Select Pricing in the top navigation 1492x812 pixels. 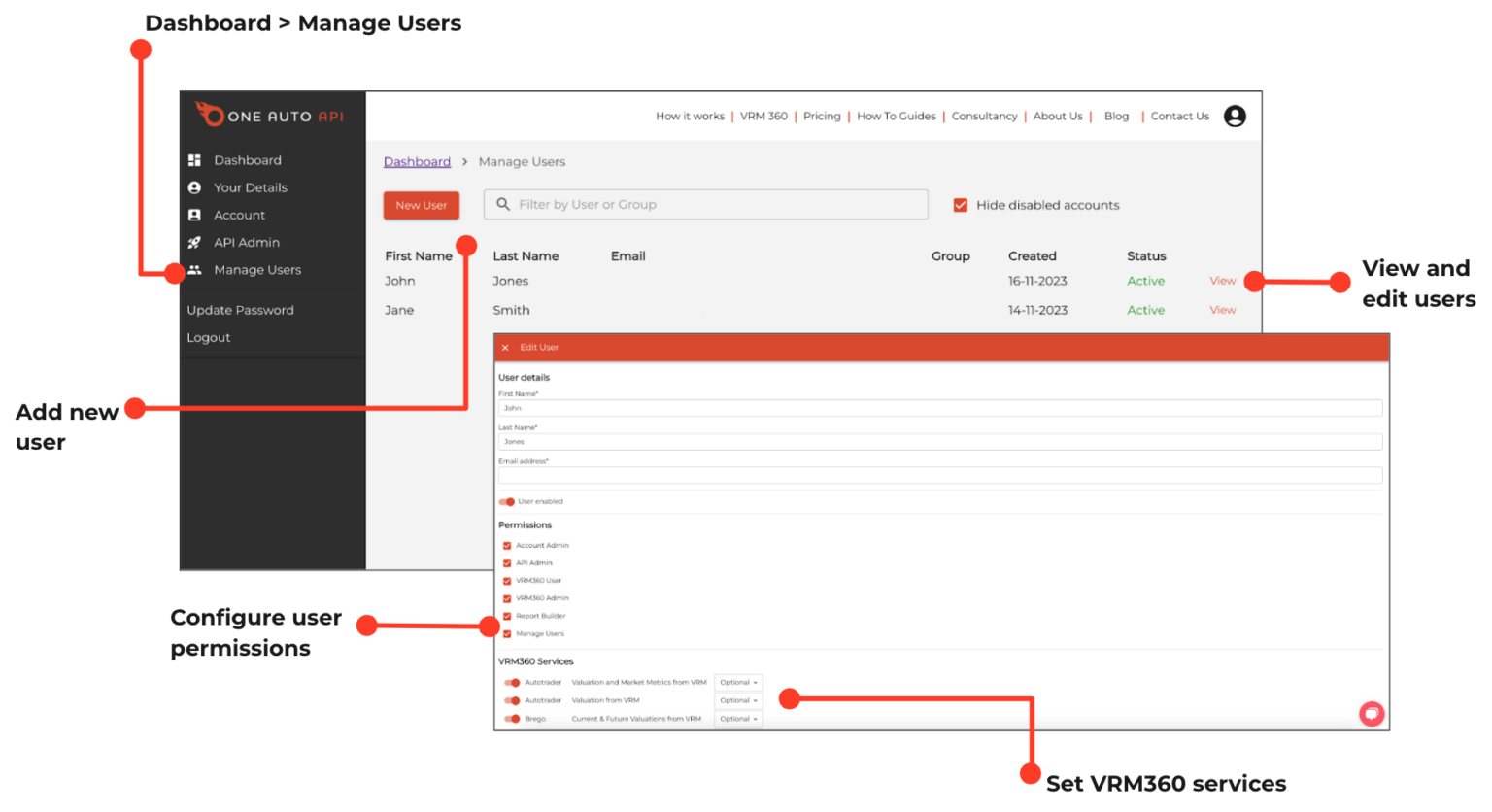tap(822, 116)
